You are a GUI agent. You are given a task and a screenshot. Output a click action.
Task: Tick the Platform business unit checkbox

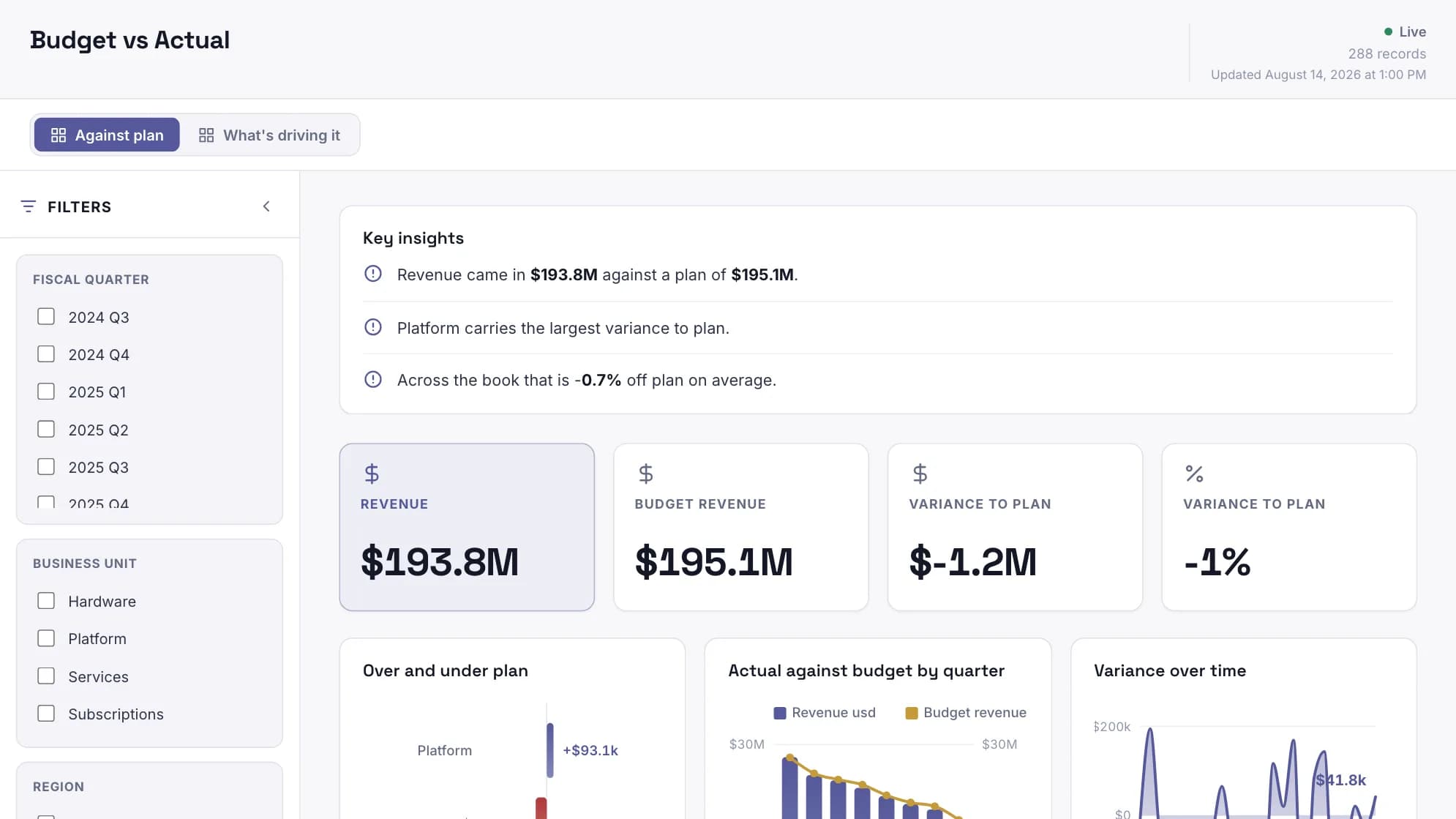(x=46, y=638)
